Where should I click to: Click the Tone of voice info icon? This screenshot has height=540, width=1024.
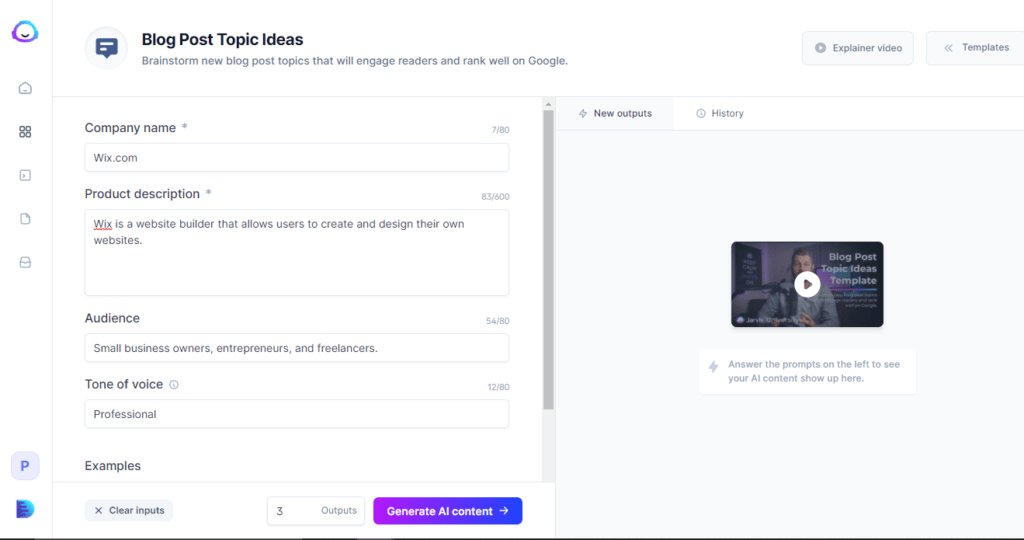point(174,385)
